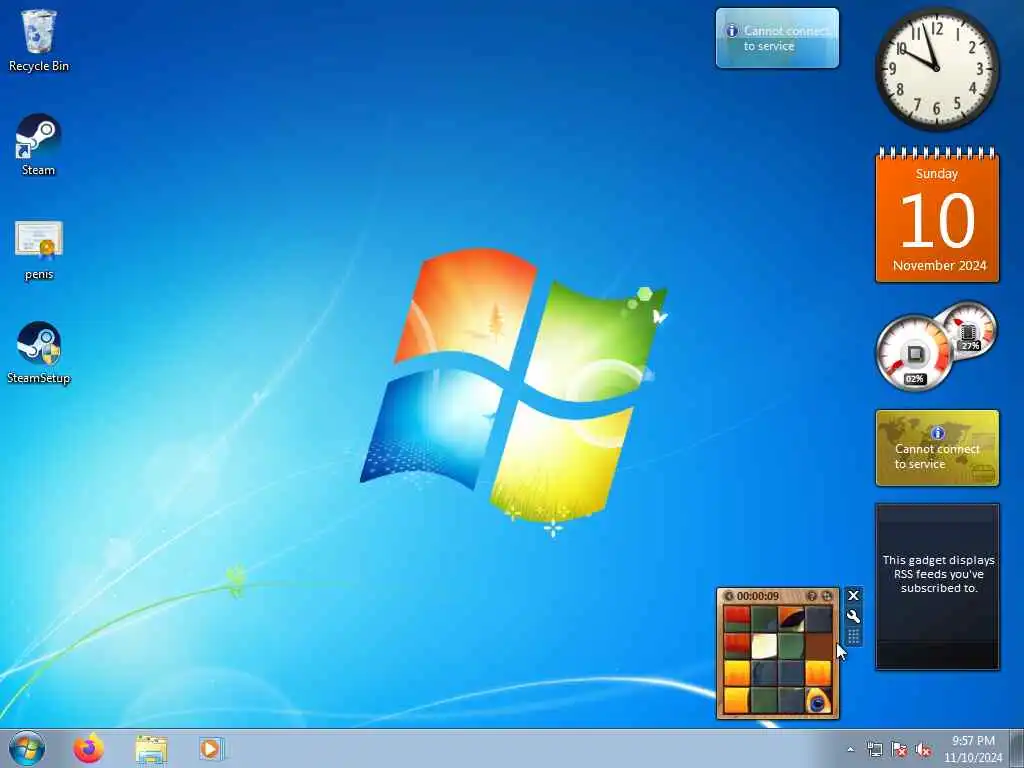Image resolution: width=1024 pixels, height=768 pixels.
Task: Select the SteamSetup installer icon
Action: click(39, 353)
